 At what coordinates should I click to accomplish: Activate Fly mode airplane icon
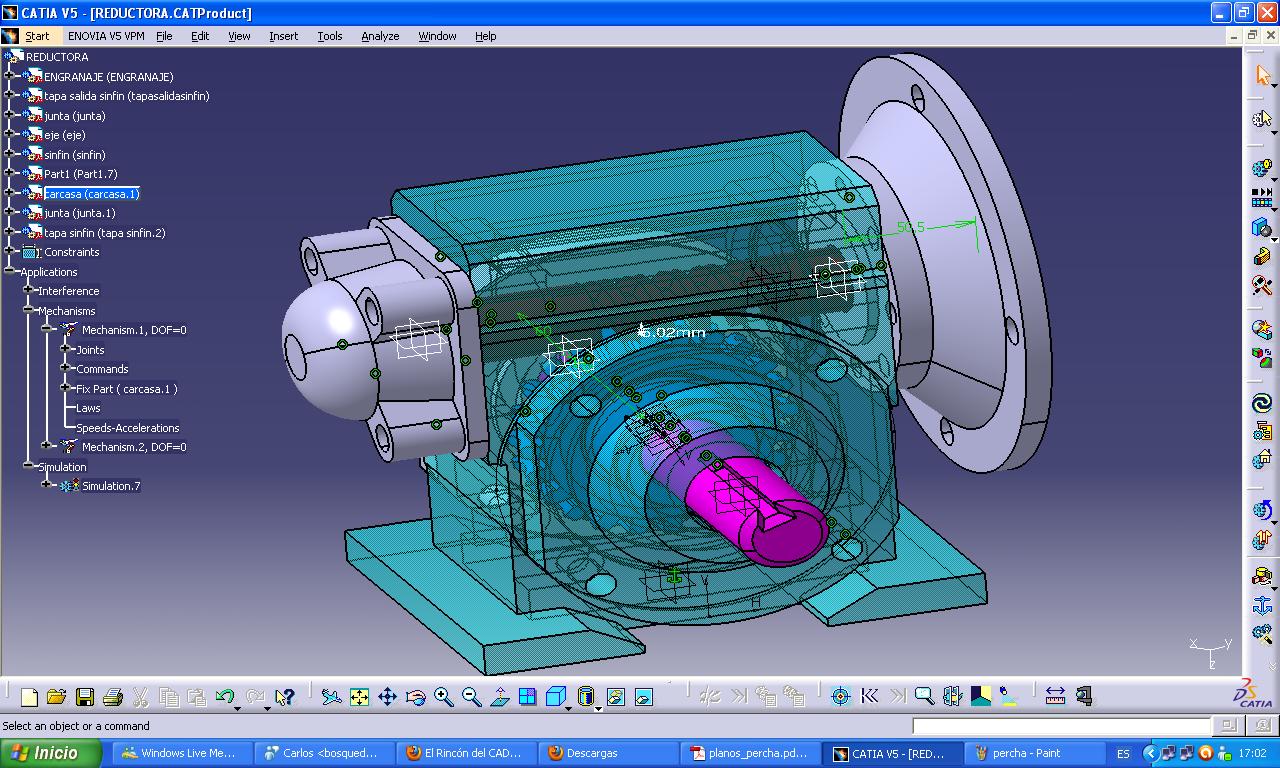331,697
